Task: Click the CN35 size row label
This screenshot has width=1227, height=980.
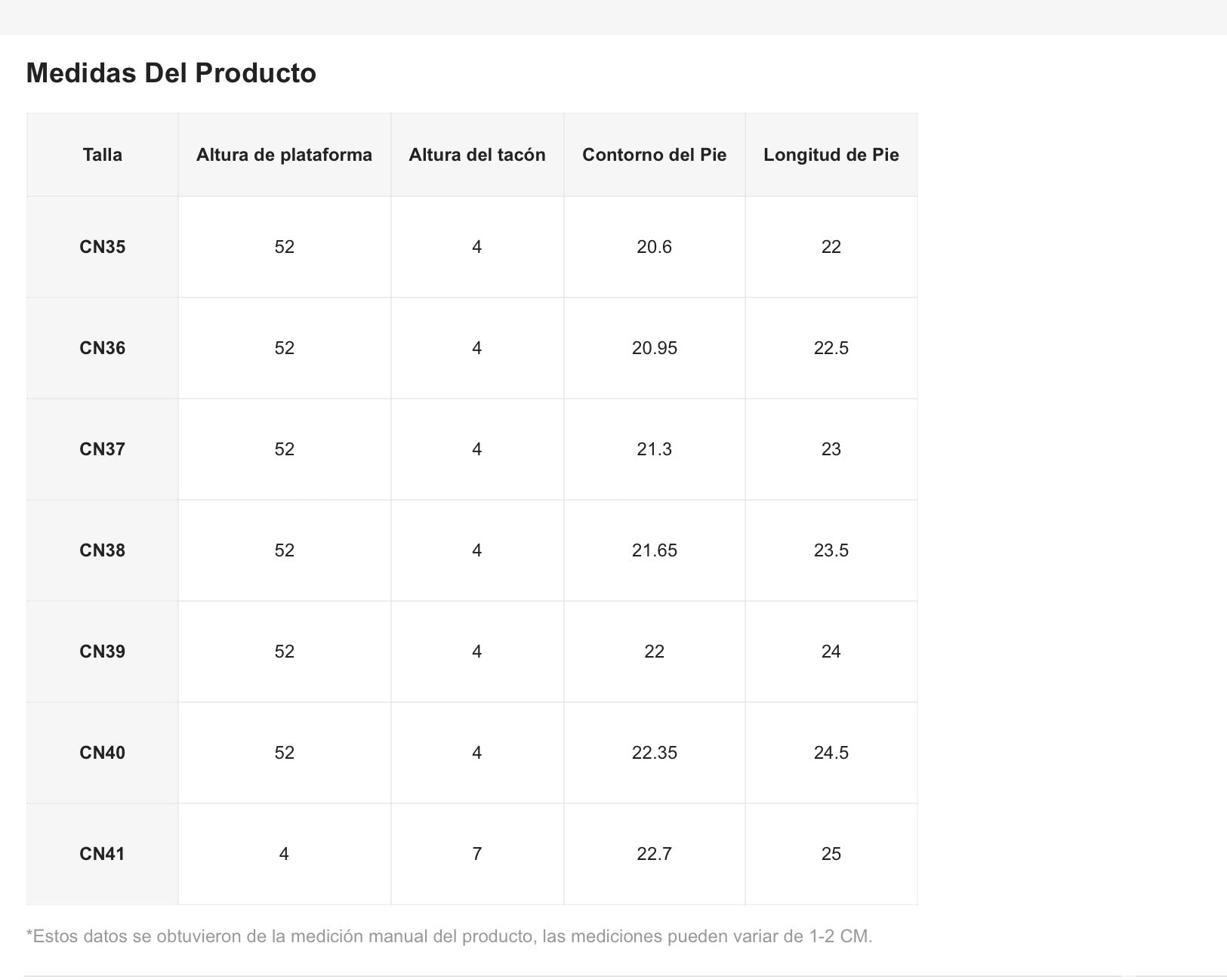Action: point(103,247)
